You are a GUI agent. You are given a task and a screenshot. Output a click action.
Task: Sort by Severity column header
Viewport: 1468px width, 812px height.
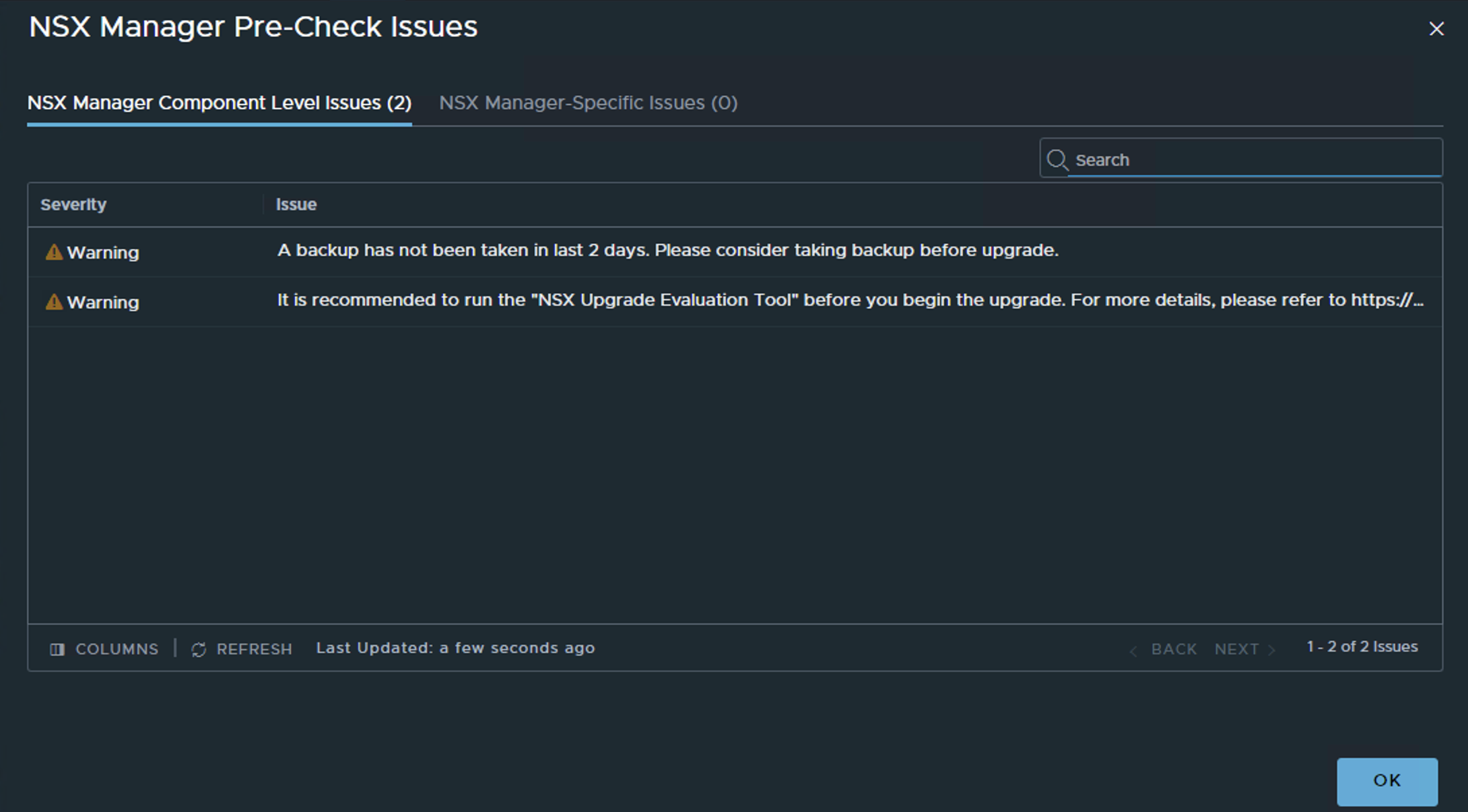(73, 205)
